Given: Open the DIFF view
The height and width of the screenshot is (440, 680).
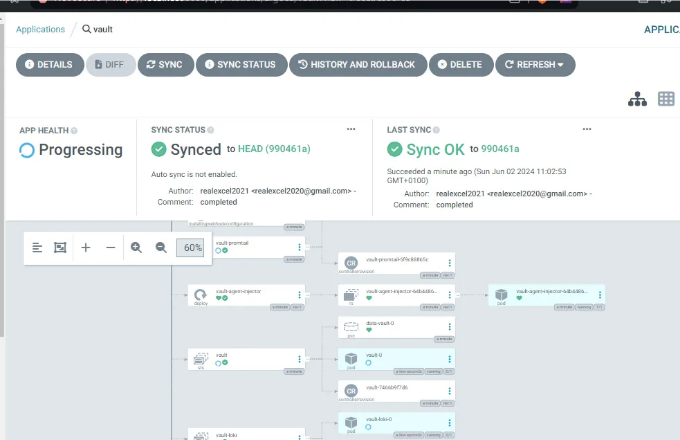Looking at the screenshot, I should click(x=111, y=65).
